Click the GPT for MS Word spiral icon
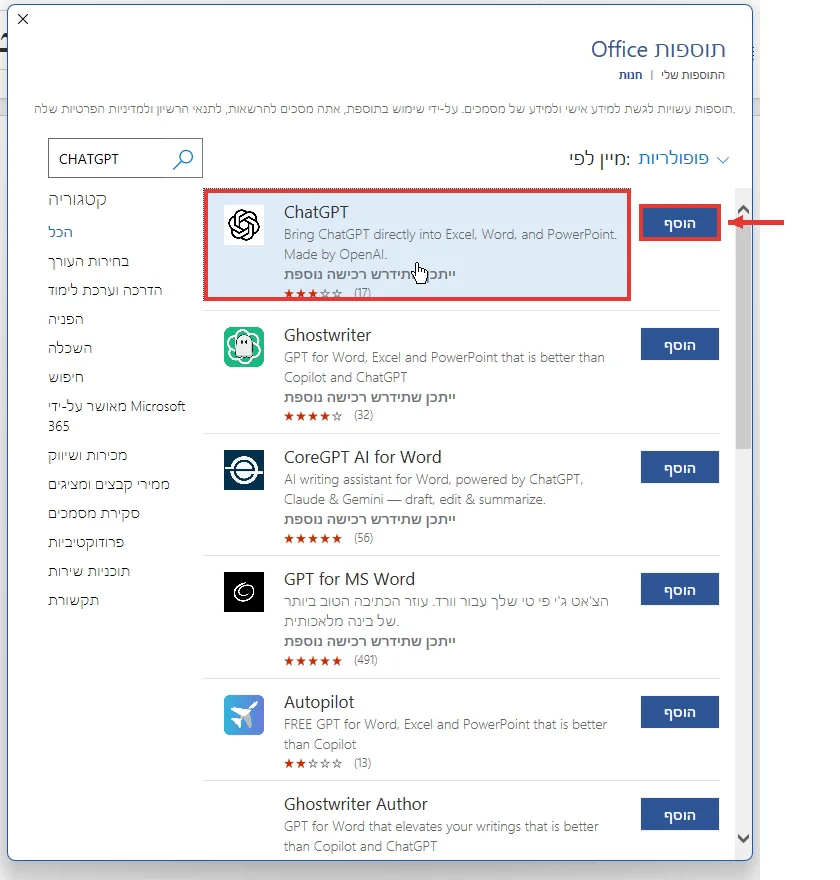The image size is (840, 880). pyautogui.click(x=244, y=592)
